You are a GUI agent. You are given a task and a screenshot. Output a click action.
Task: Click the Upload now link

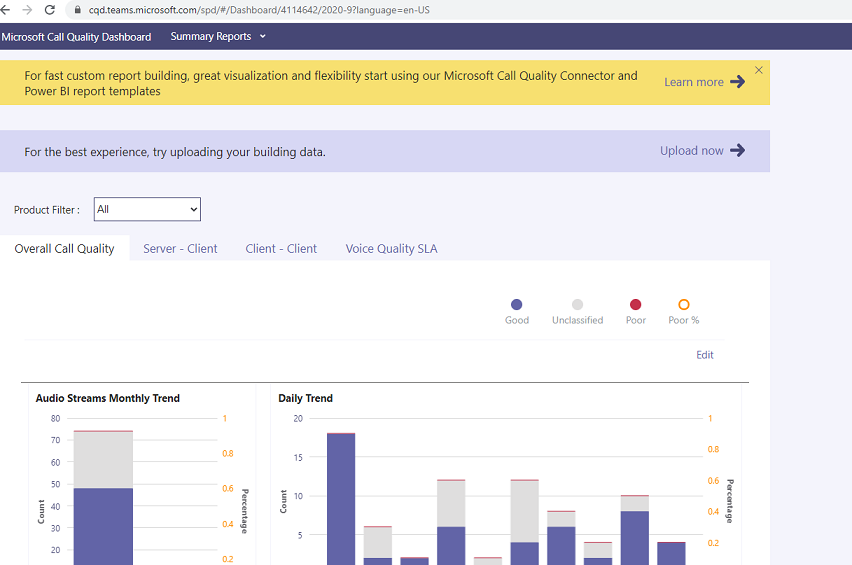tap(692, 150)
